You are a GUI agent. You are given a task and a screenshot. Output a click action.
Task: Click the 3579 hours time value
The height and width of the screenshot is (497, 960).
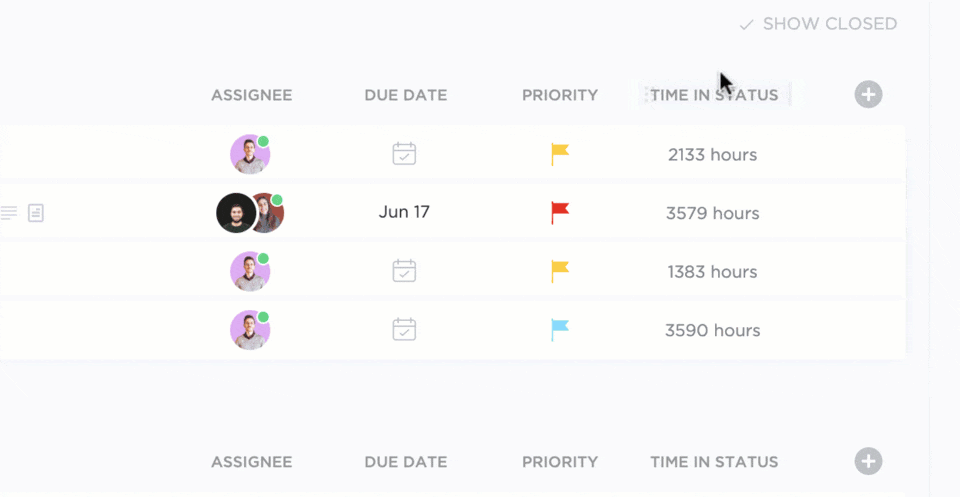tap(713, 213)
